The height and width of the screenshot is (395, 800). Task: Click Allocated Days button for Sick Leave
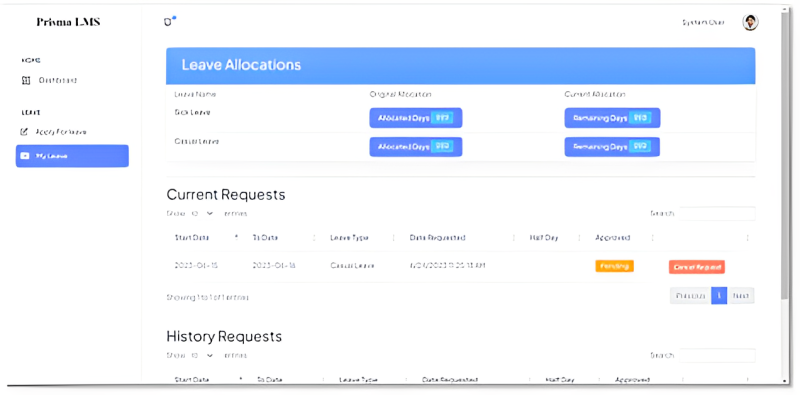(416, 118)
